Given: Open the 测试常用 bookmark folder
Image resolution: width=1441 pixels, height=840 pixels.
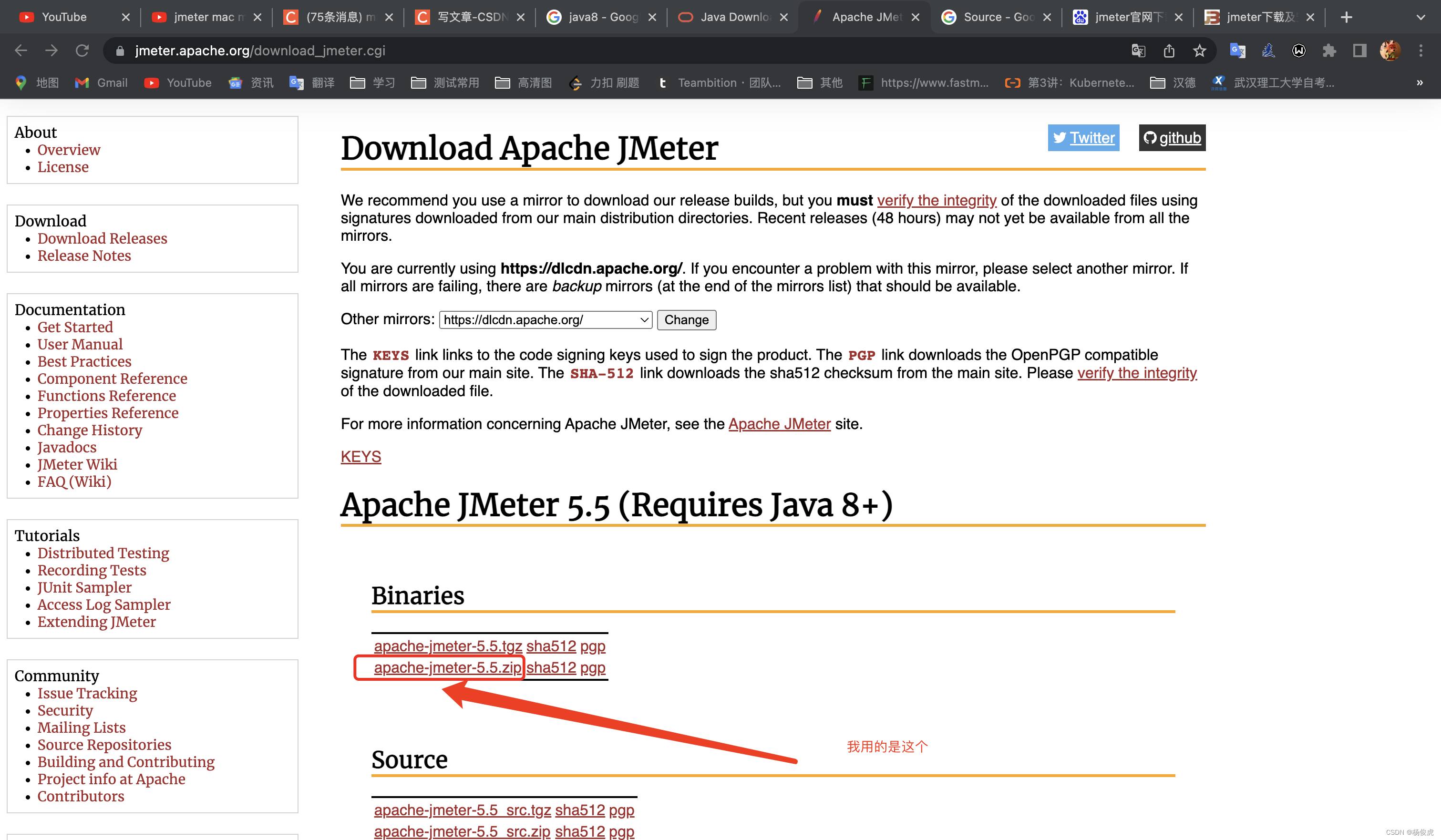Looking at the screenshot, I should (x=445, y=83).
